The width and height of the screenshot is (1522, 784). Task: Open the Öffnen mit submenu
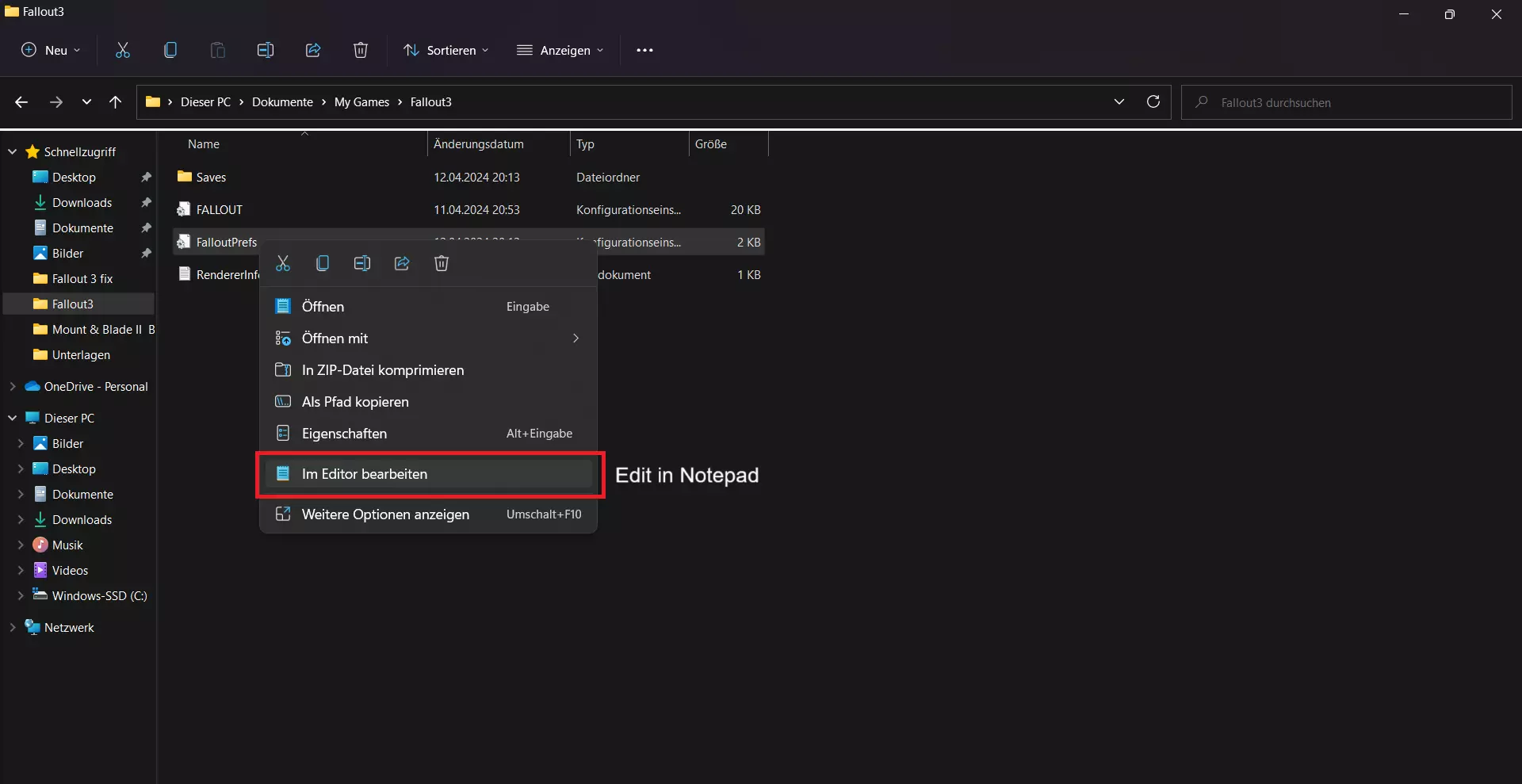tap(428, 338)
